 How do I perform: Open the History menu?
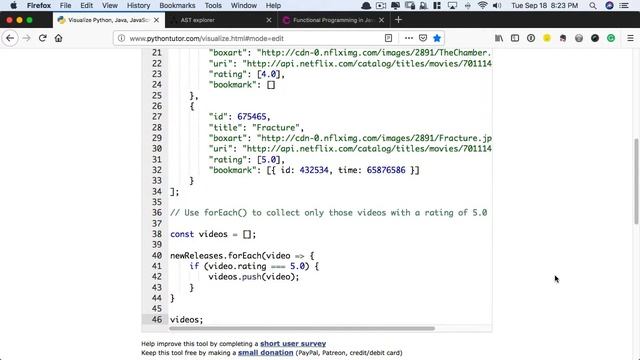click(x=138, y=6)
